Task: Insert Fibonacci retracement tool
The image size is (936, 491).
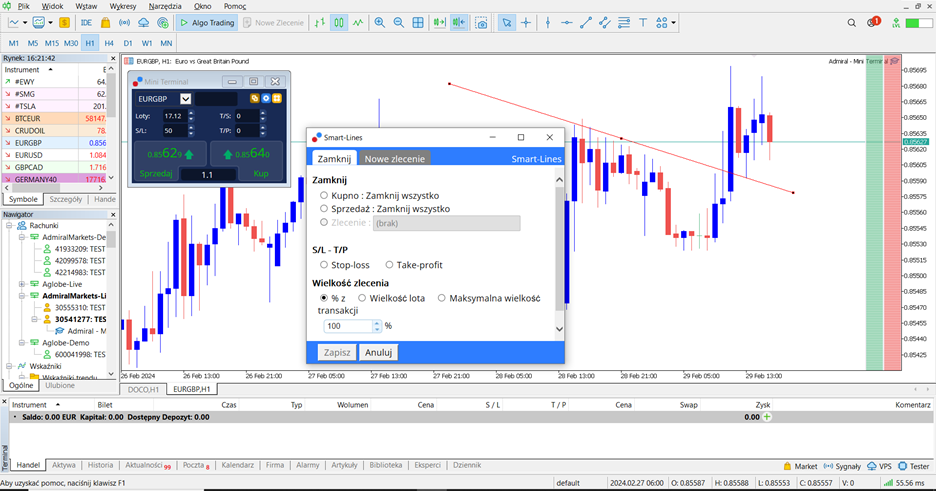Action: pyautogui.click(x=624, y=23)
